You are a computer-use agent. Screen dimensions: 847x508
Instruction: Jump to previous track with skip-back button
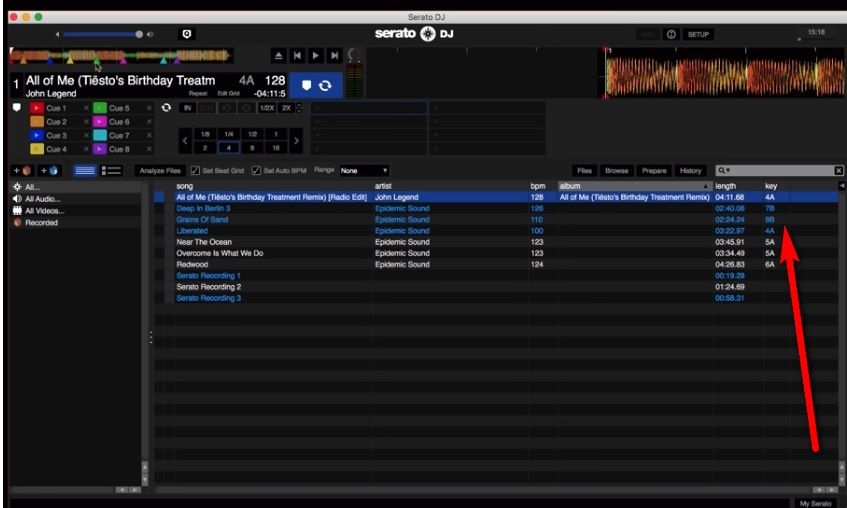click(x=297, y=55)
